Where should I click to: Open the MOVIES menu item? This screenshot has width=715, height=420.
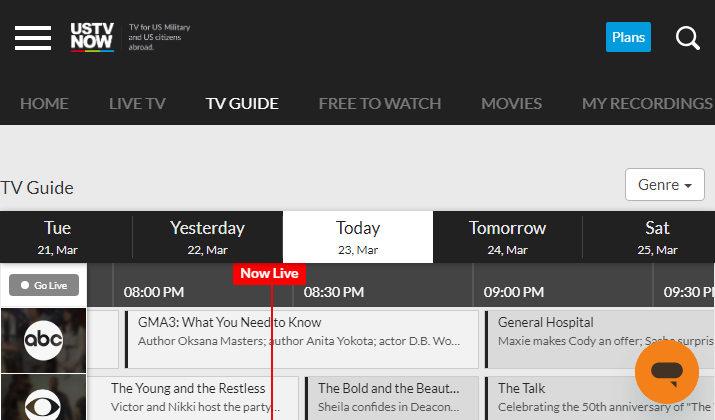(x=512, y=104)
